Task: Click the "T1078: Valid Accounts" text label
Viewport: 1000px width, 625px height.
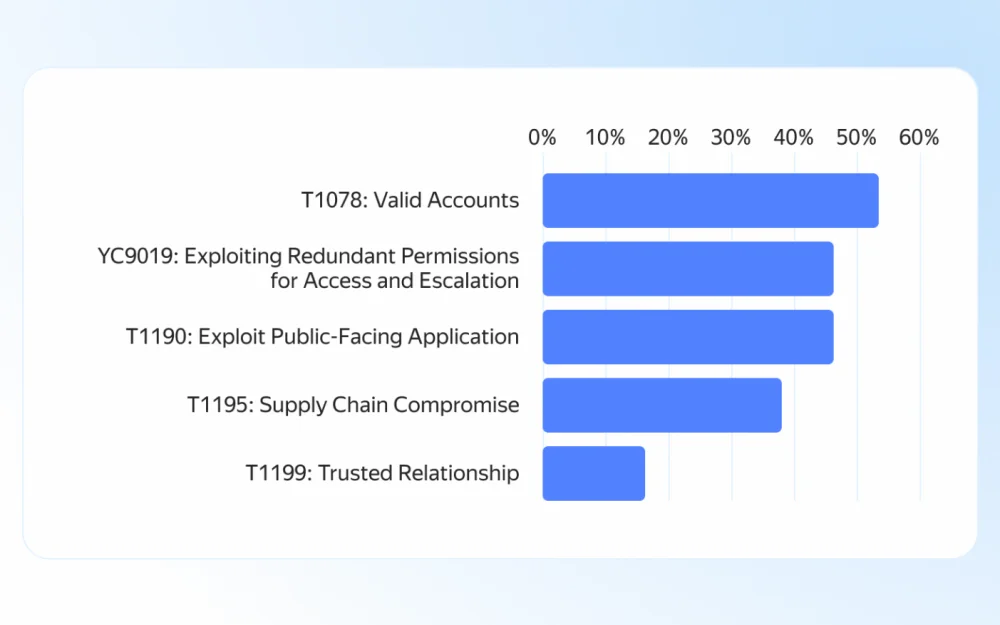Action: tap(410, 200)
